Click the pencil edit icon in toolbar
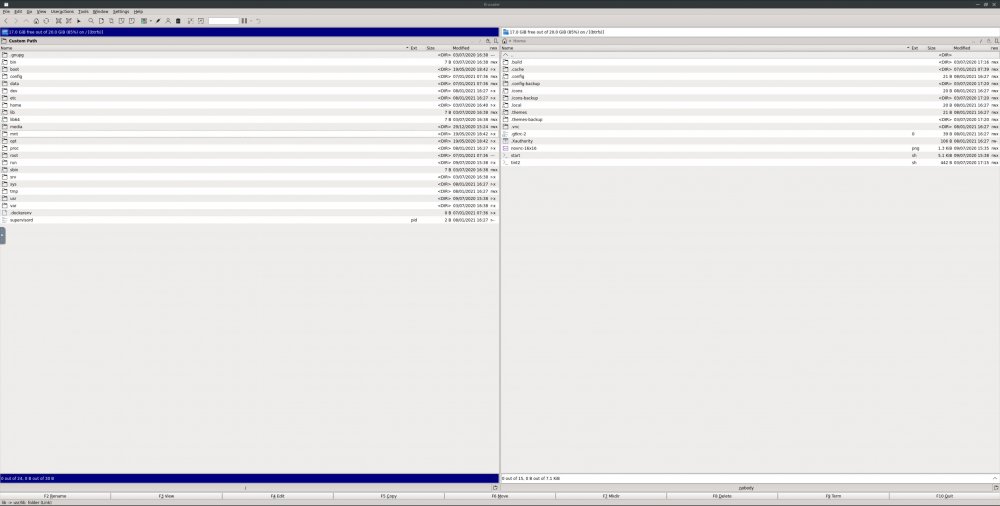The height and width of the screenshot is (506, 1000). (159, 21)
